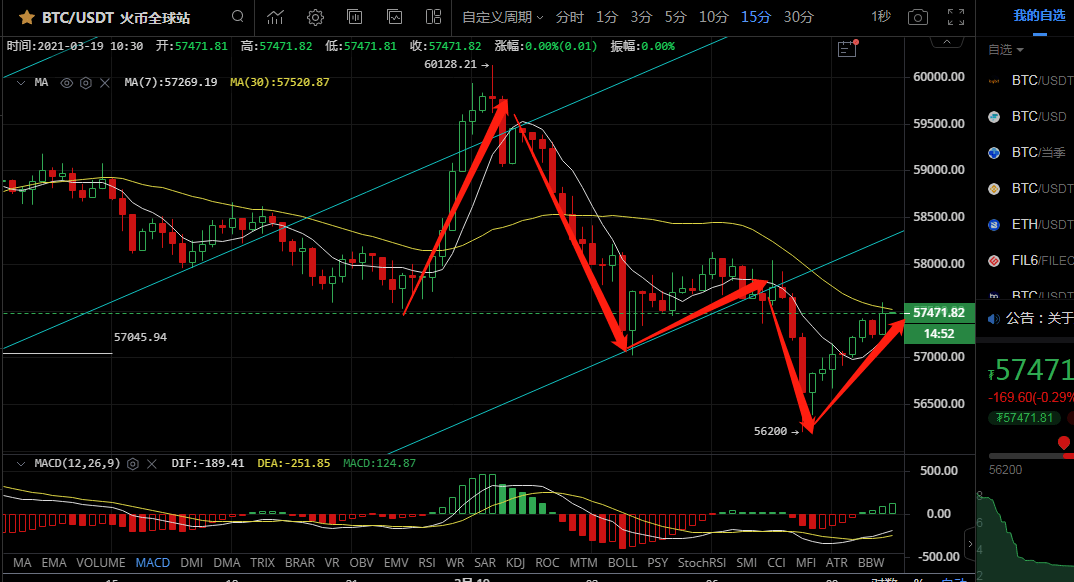Select the MA indicator at bottom bar
The height and width of the screenshot is (582, 1074).
click(x=22, y=563)
